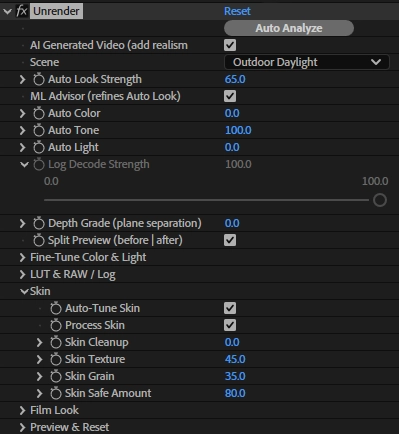Image resolution: width=399 pixels, height=434 pixels.
Task: Enable the Split Preview stopwatch
Action: click(x=39, y=240)
